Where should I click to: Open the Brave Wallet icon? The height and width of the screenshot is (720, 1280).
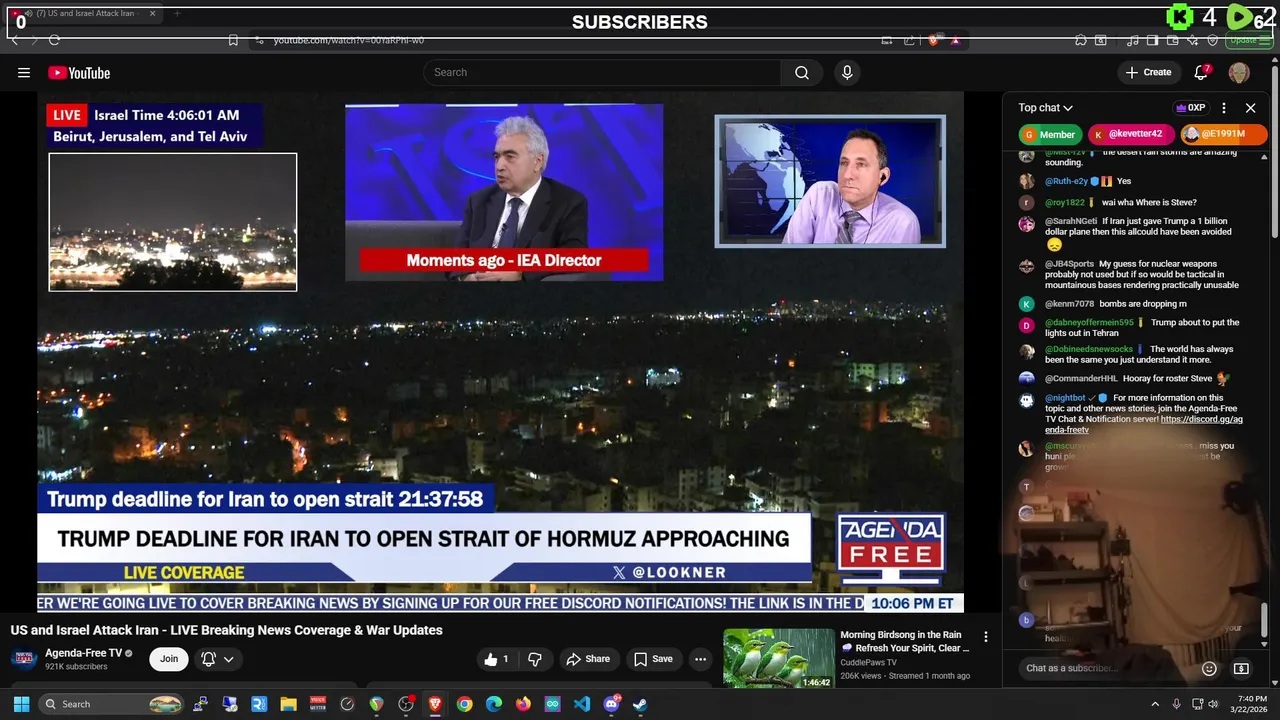click(1172, 40)
